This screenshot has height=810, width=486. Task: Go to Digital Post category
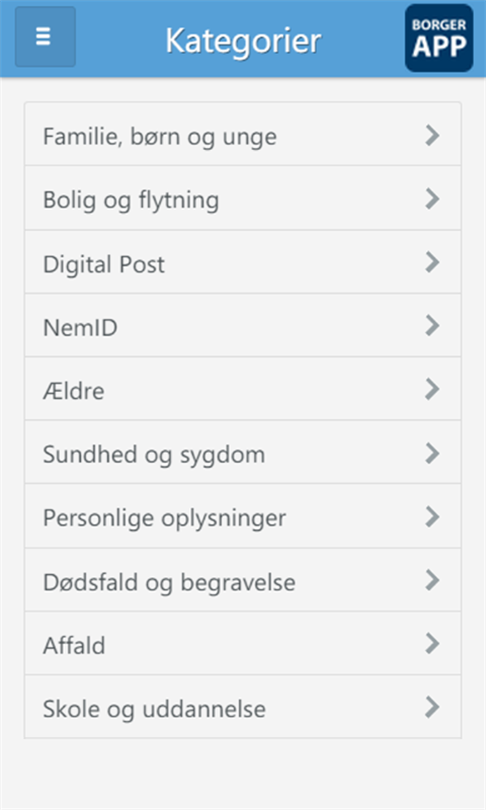click(243, 262)
